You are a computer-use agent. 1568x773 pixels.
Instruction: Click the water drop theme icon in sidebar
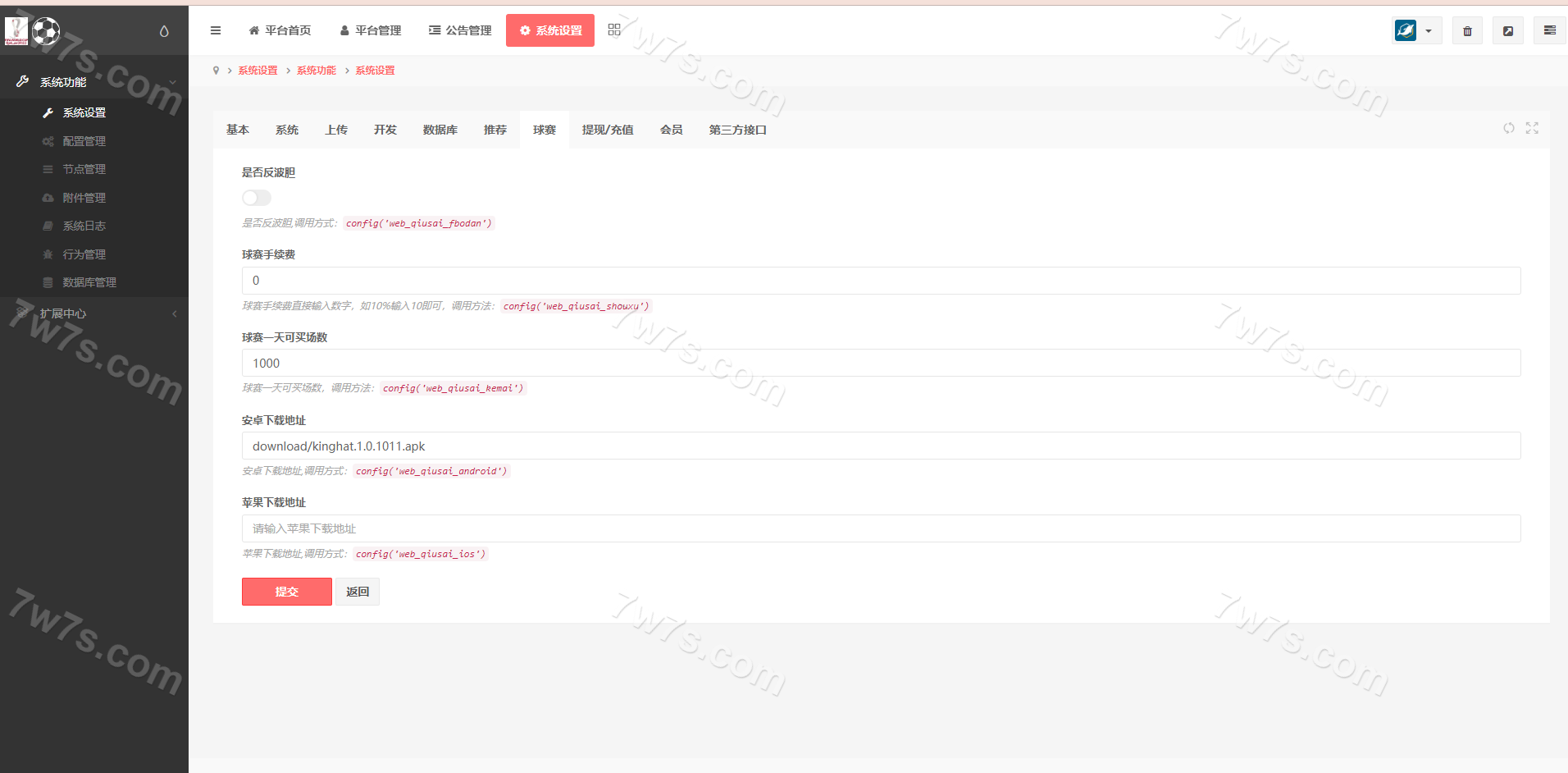pos(164,31)
